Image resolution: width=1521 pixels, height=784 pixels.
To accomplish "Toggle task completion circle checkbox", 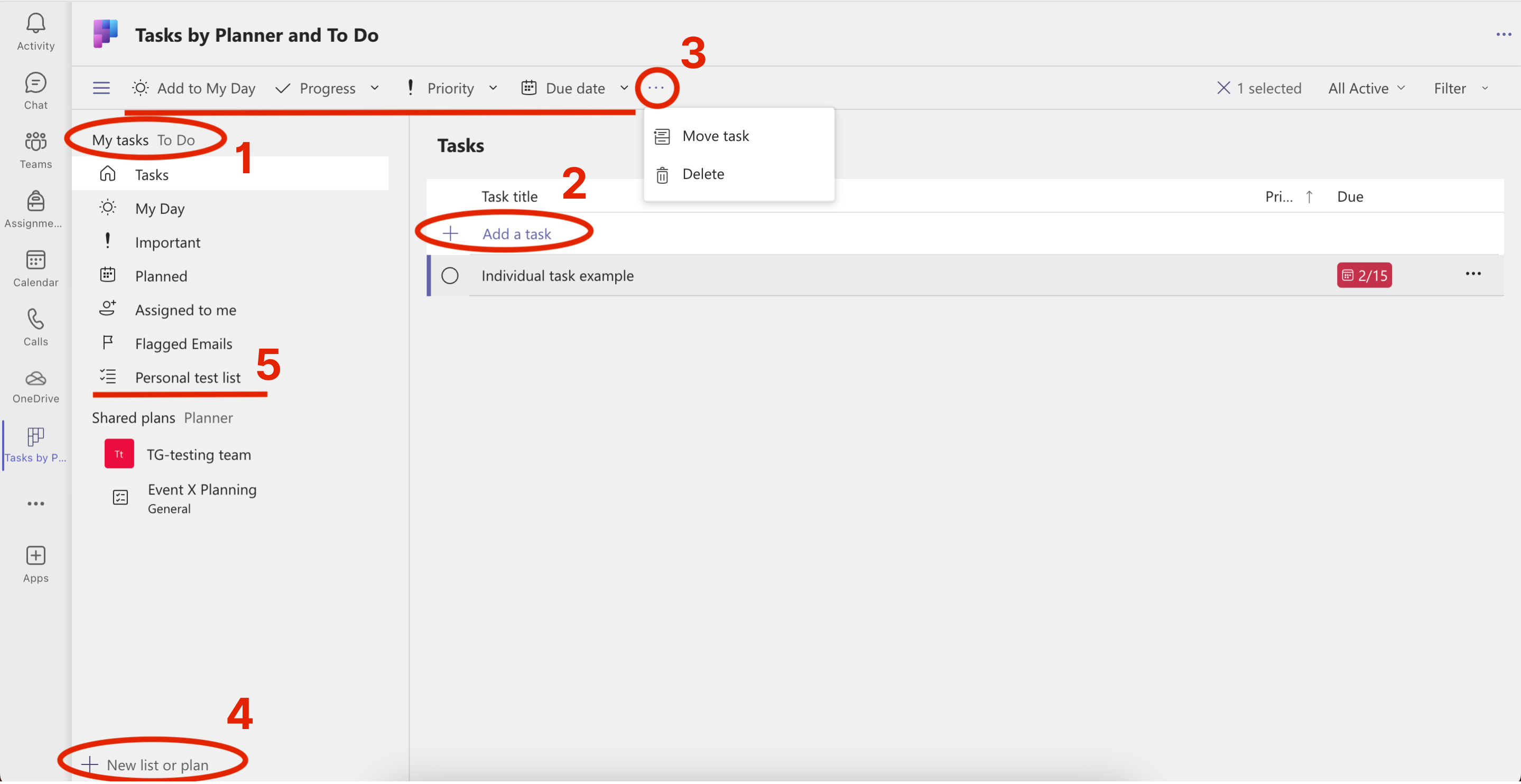I will pyautogui.click(x=450, y=274).
